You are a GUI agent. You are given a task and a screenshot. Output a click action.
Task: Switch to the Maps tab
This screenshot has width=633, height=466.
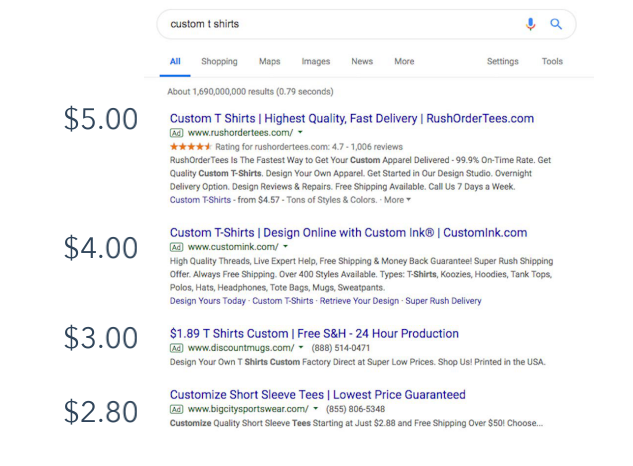270,61
